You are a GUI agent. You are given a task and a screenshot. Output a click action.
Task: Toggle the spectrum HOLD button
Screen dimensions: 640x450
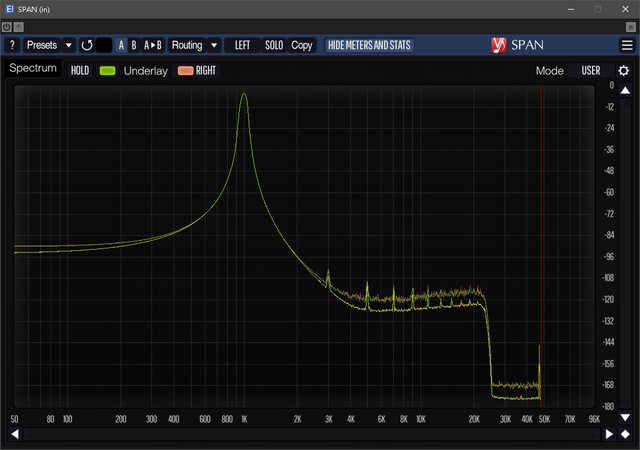[x=80, y=71]
